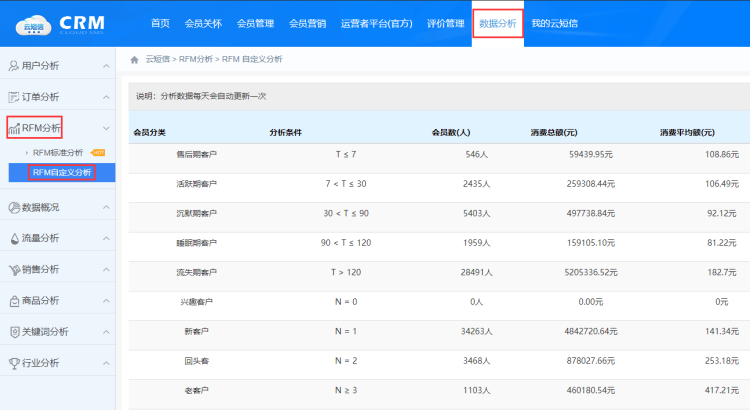Click the 兴趣客户 row label
This screenshot has width=750, height=410.
197,302
